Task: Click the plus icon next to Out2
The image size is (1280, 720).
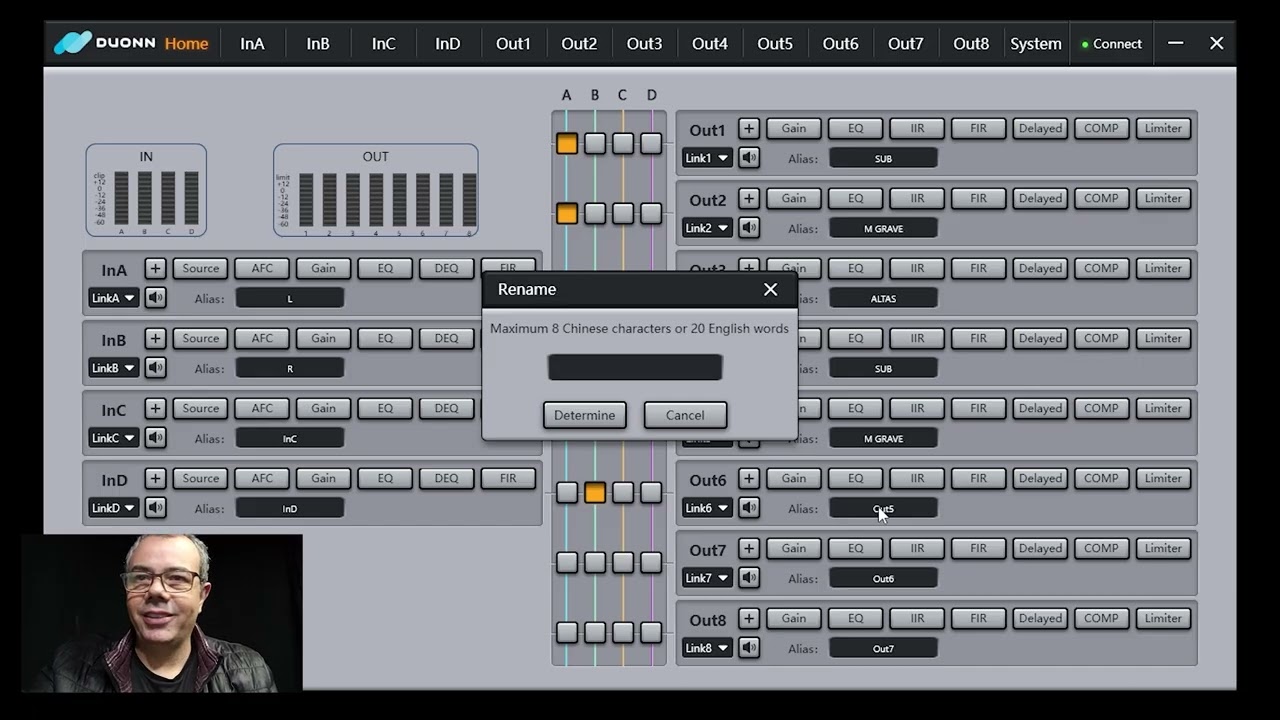Action: [x=749, y=198]
